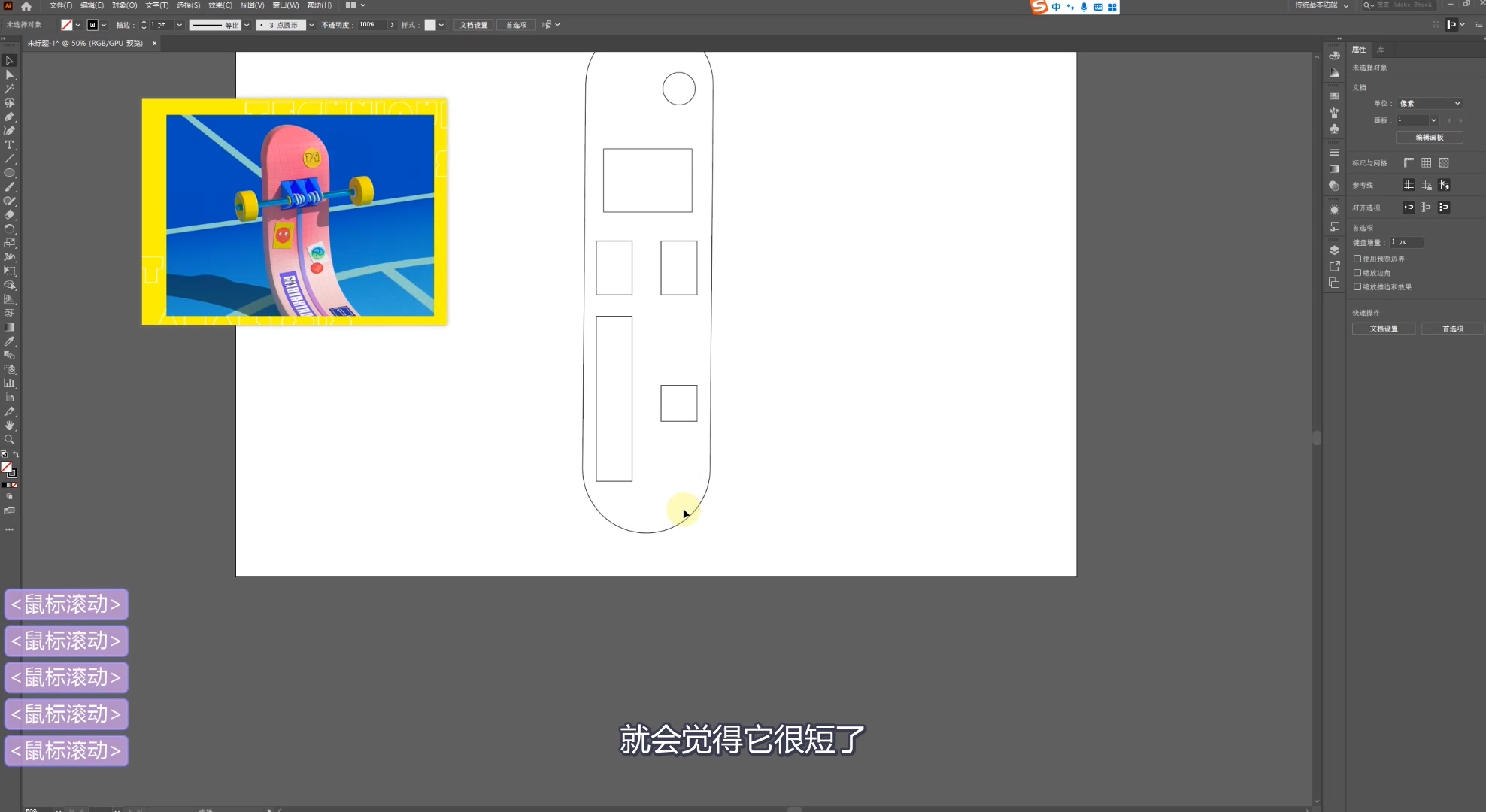Click the fill color swatch in toolbar
Image resolution: width=1486 pixels, height=812 pixels.
(x=7, y=468)
